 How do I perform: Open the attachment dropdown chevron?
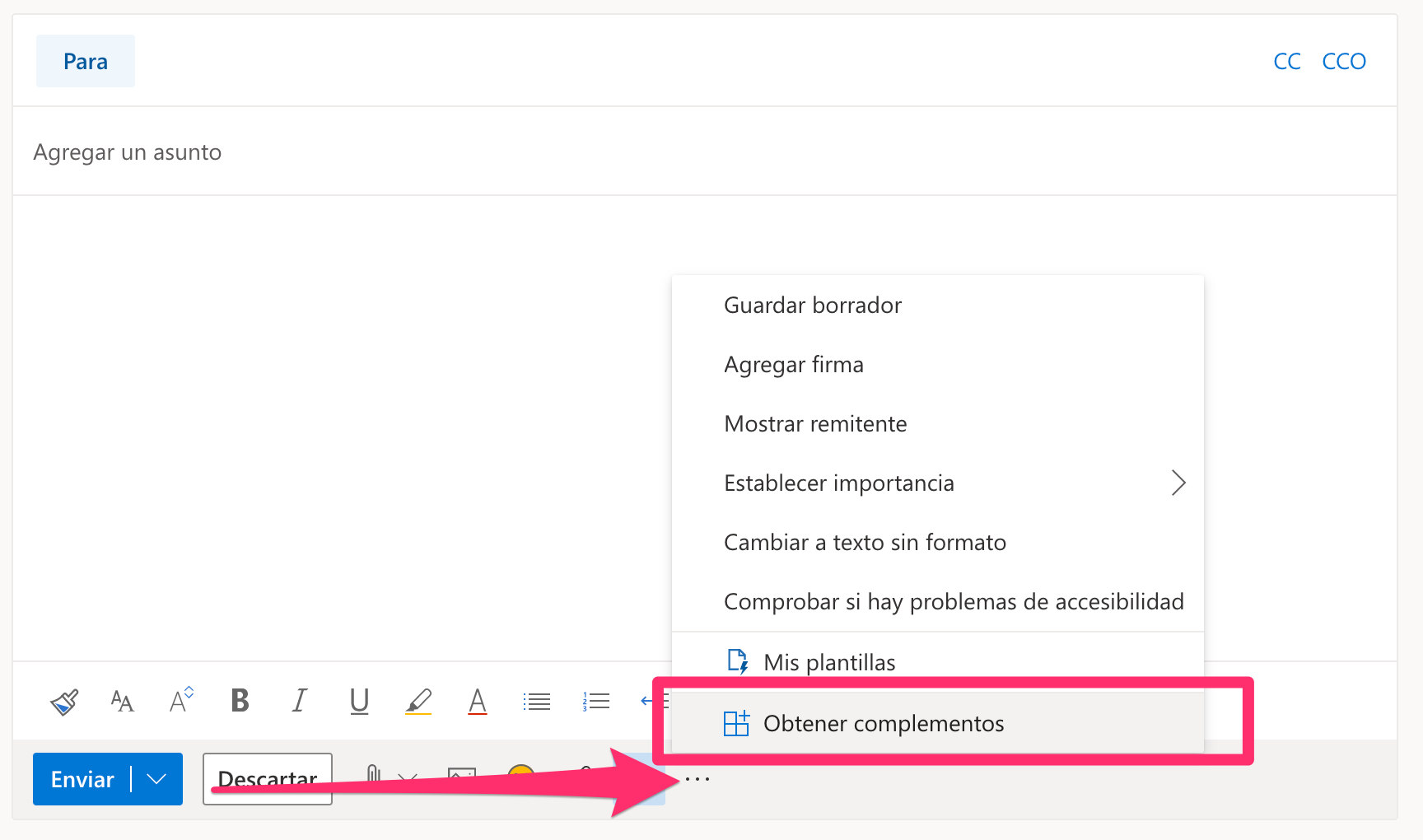408,776
